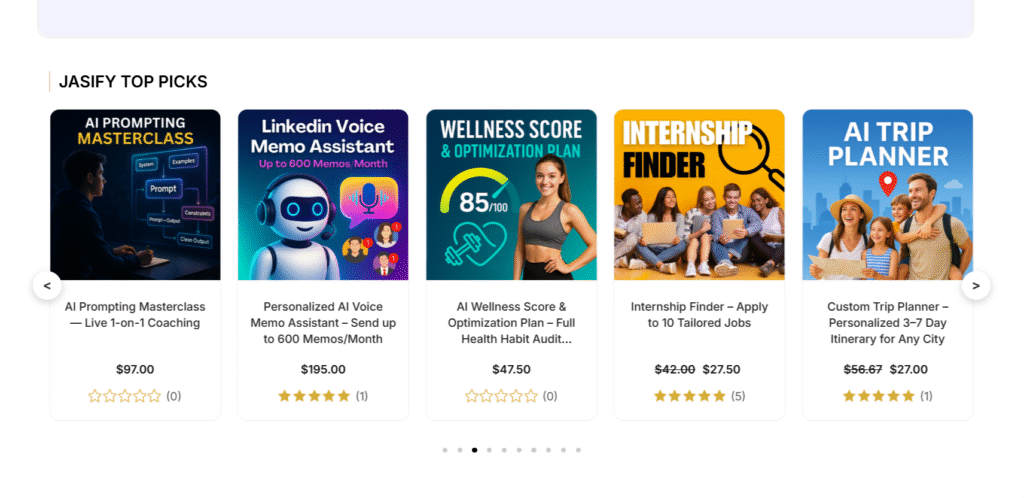The height and width of the screenshot is (498, 1024).
Task: Open Personalized AI Voice Memo Assistant link
Action: coord(323,322)
